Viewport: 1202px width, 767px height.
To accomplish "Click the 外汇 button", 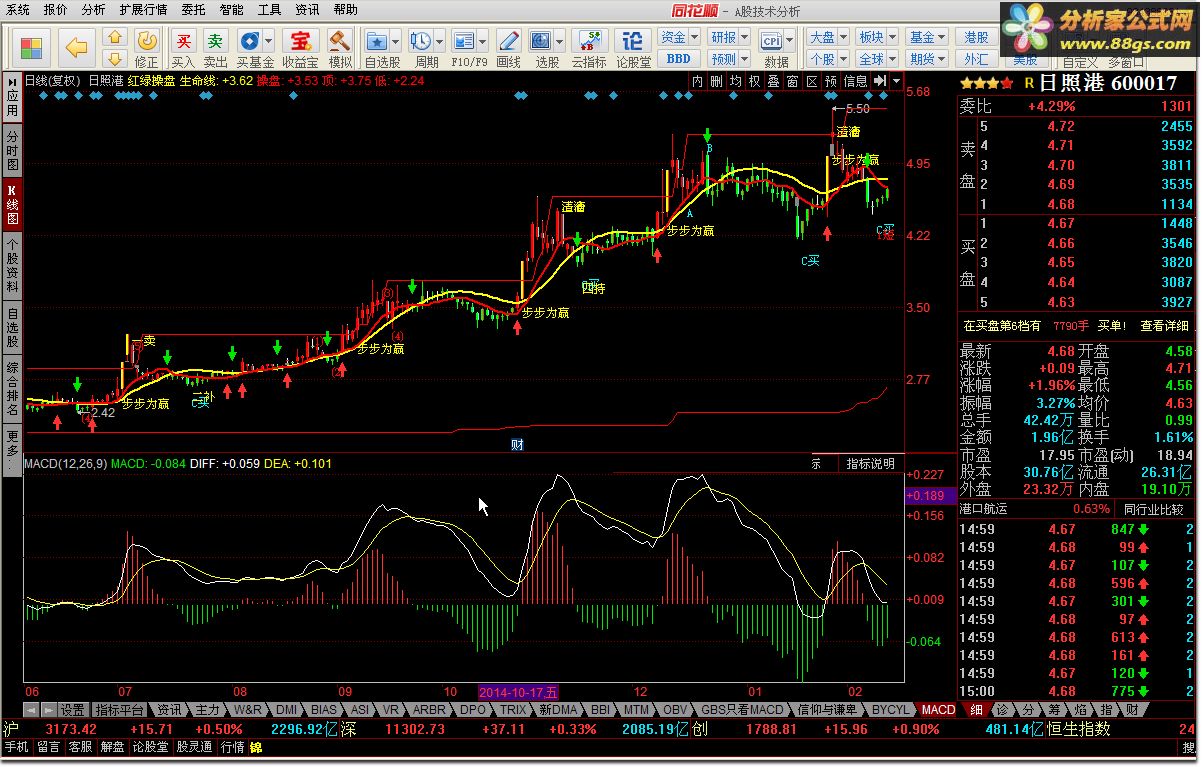I will click(x=976, y=58).
